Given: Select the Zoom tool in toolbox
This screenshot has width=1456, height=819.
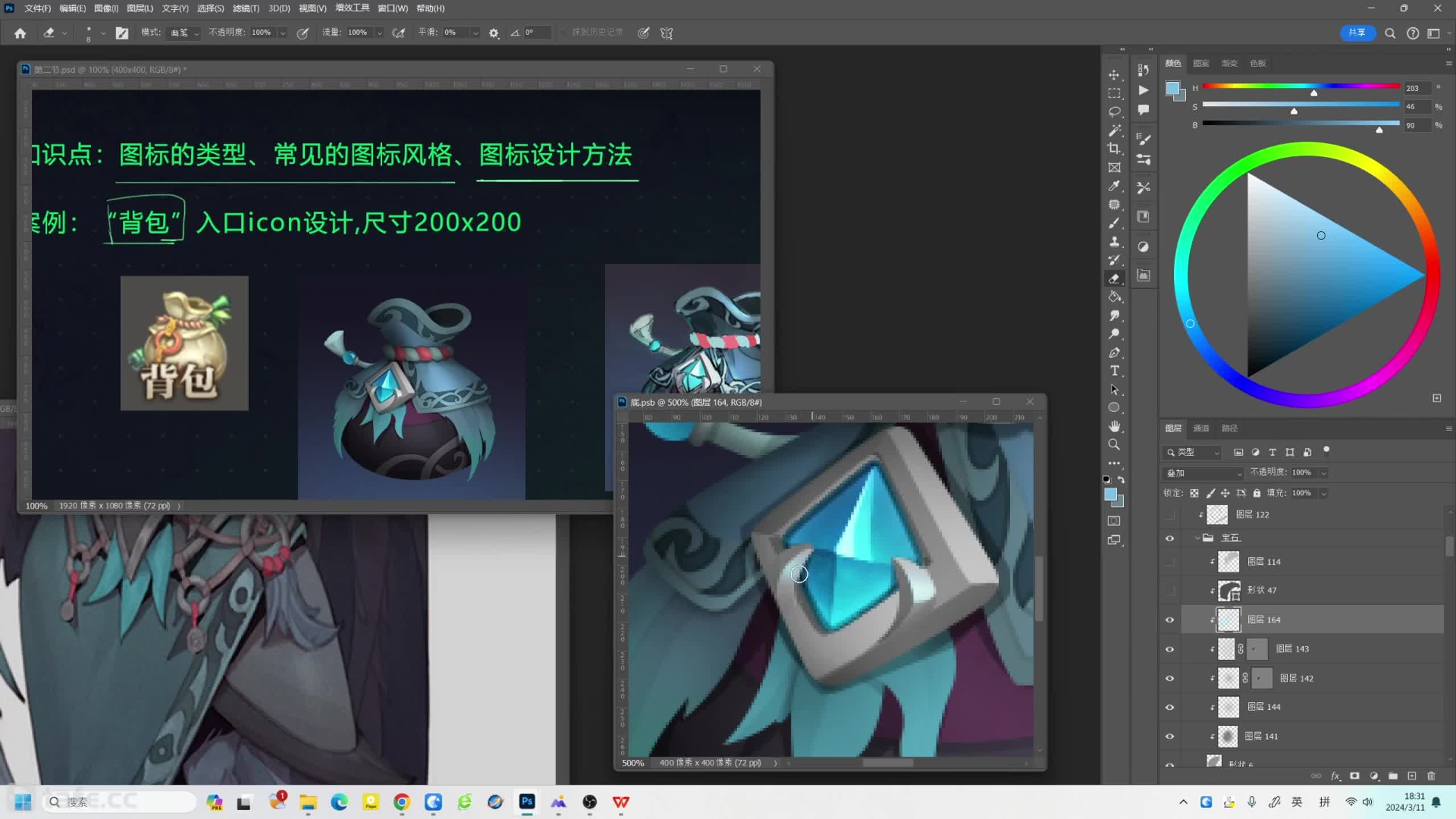Looking at the screenshot, I should (1114, 445).
